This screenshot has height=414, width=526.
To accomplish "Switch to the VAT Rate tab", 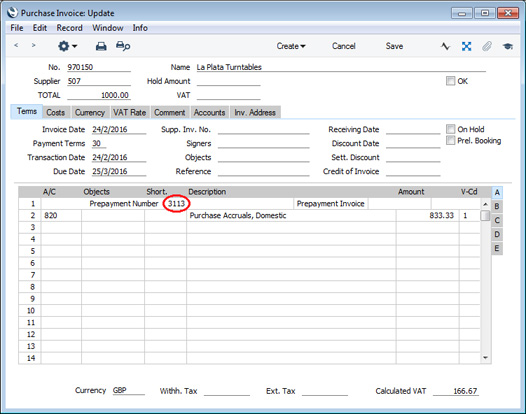I will (129, 112).
